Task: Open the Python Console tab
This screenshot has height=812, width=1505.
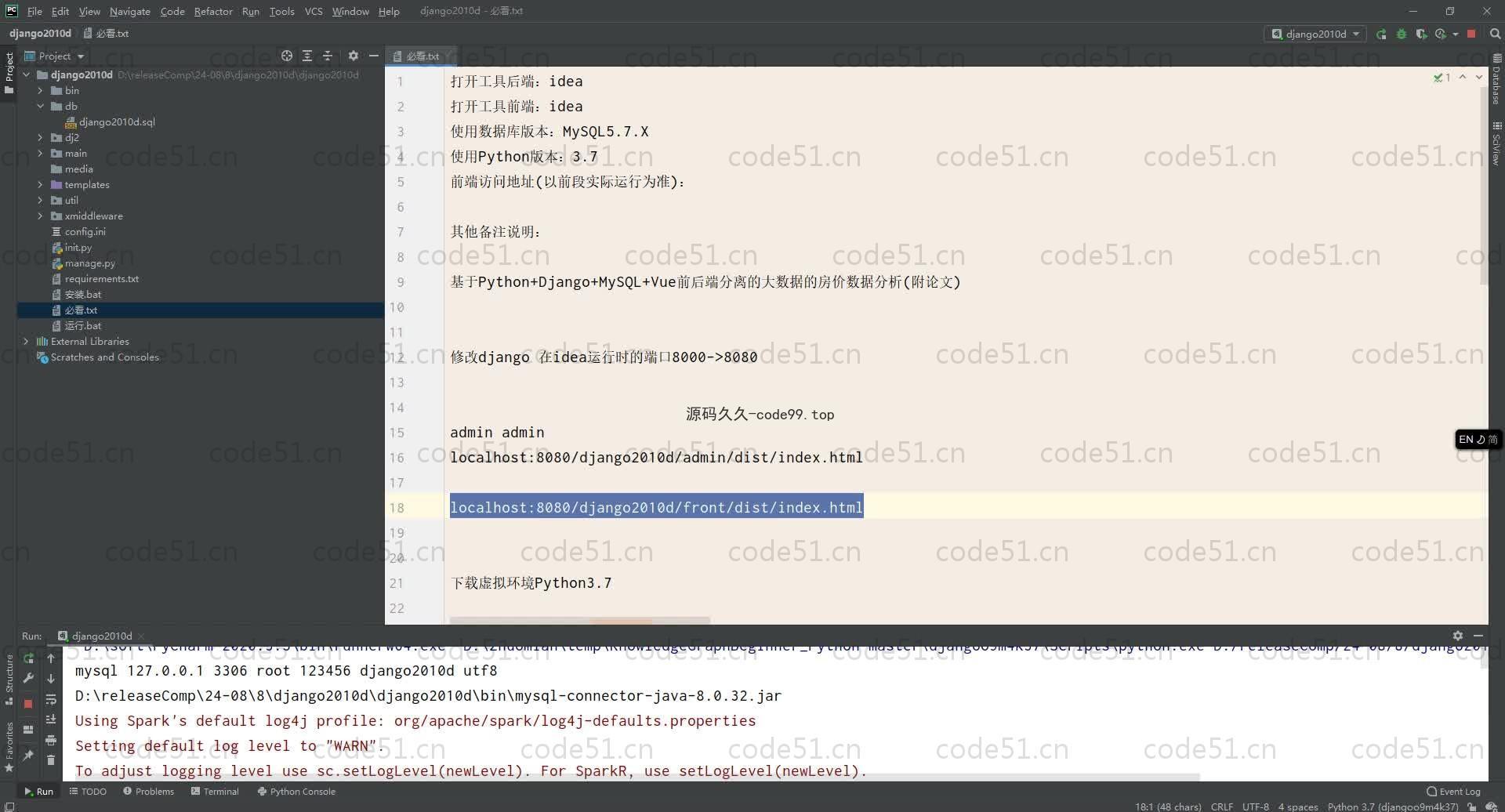Action: [296, 792]
